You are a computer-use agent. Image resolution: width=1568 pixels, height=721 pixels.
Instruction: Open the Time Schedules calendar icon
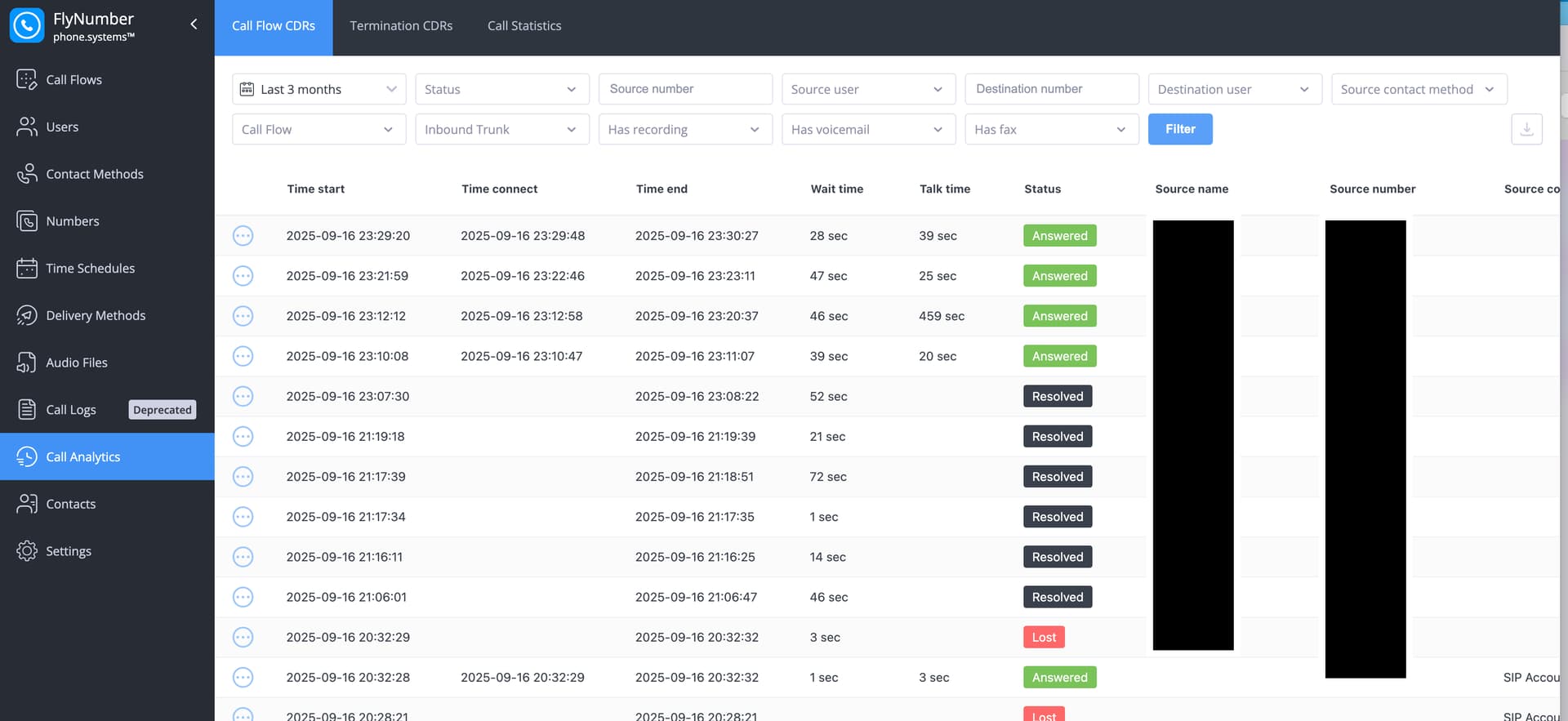click(27, 268)
